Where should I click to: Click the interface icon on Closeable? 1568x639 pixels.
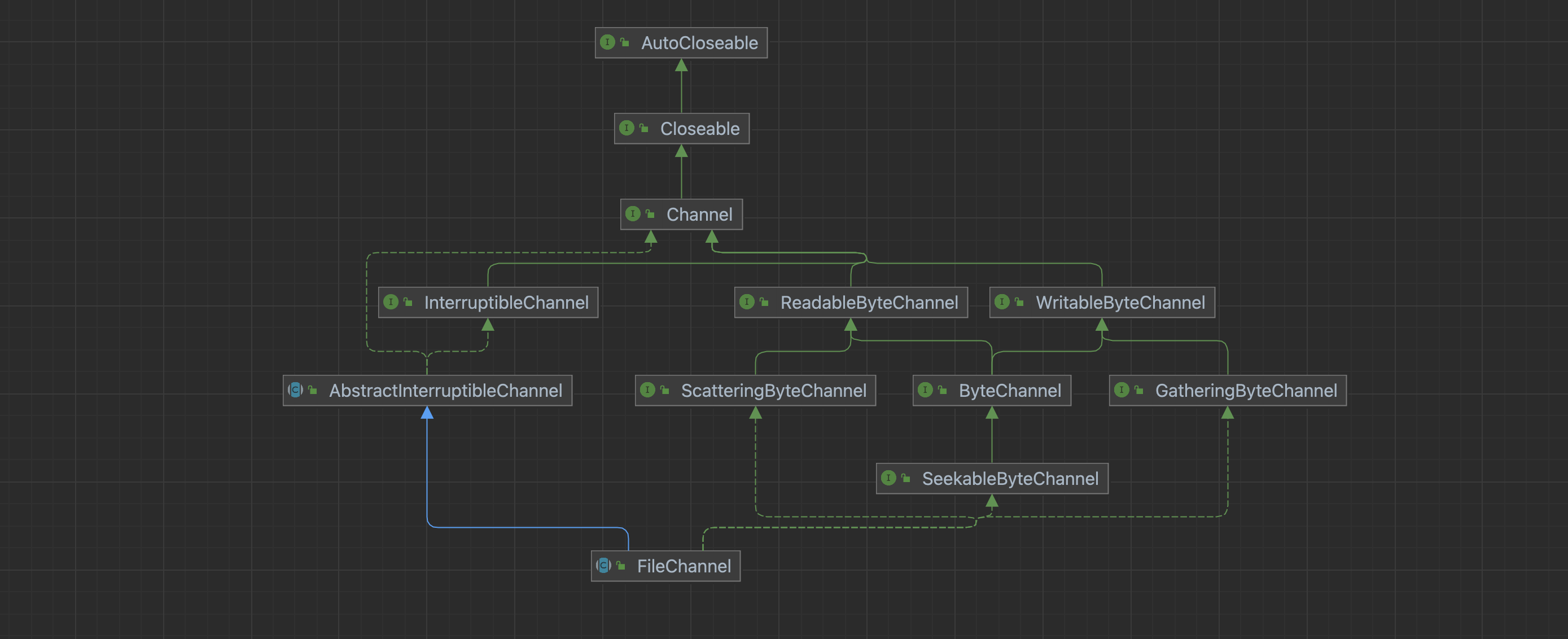[627, 128]
